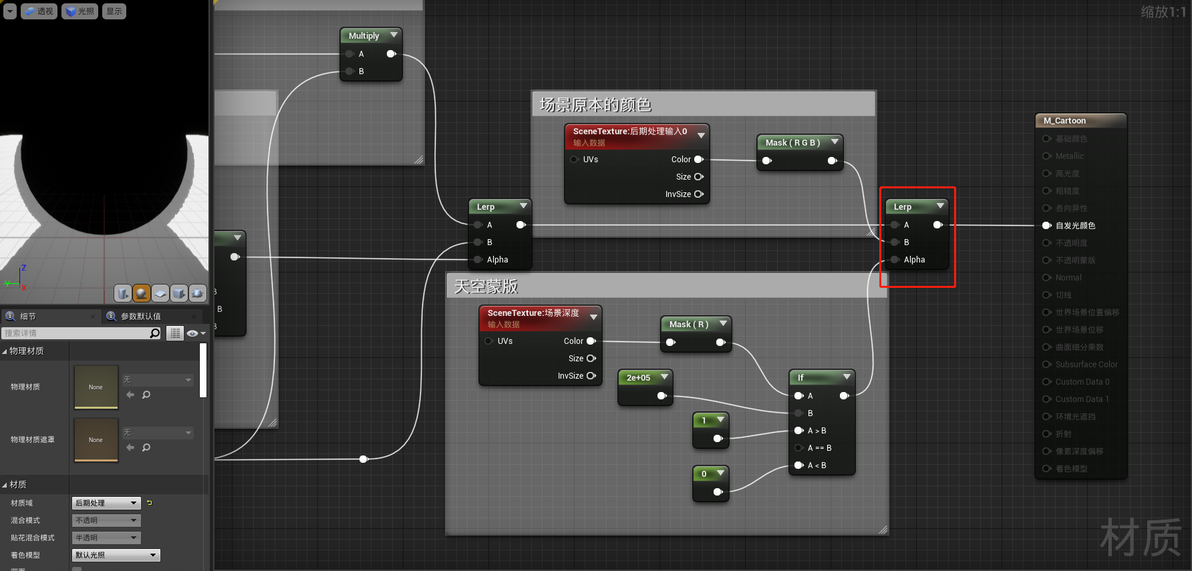The height and width of the screenshot is (571, 1192).
Task: Toggle the checkbox below 着色模型
Action: click(77, 569)
